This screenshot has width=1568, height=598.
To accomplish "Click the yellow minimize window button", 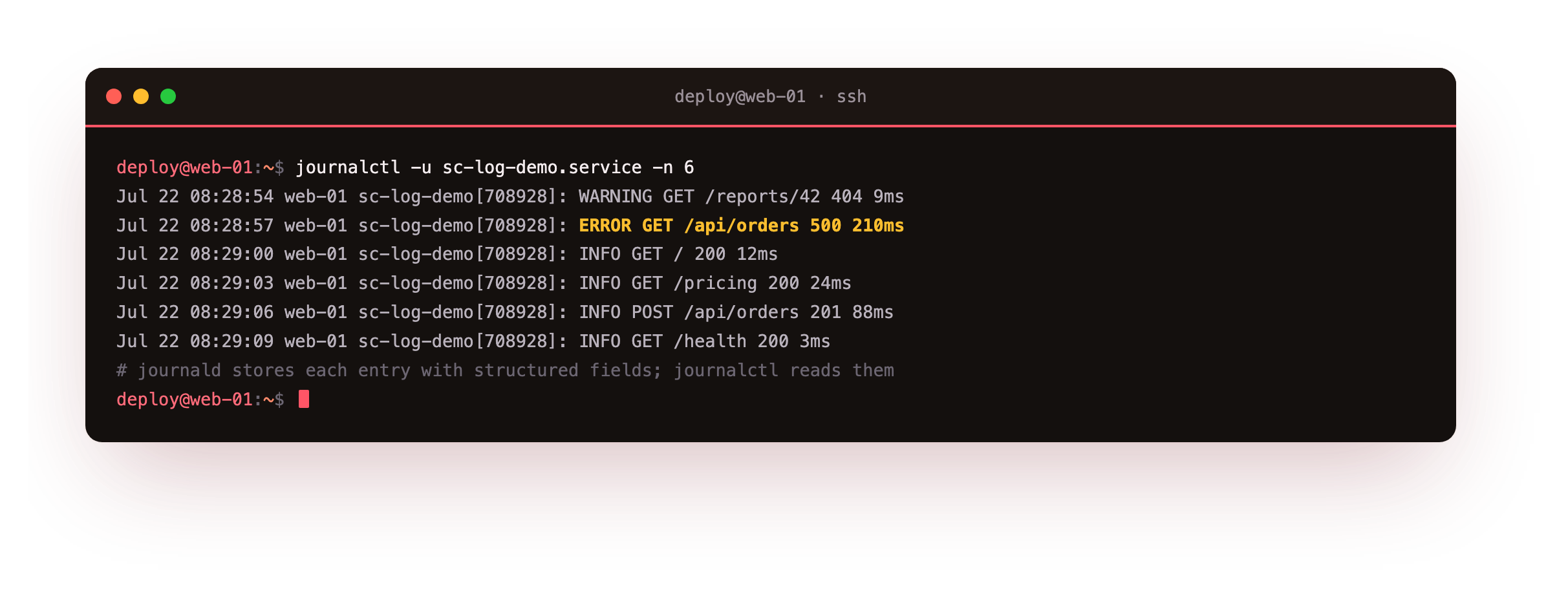I will [x=141, y=96].
